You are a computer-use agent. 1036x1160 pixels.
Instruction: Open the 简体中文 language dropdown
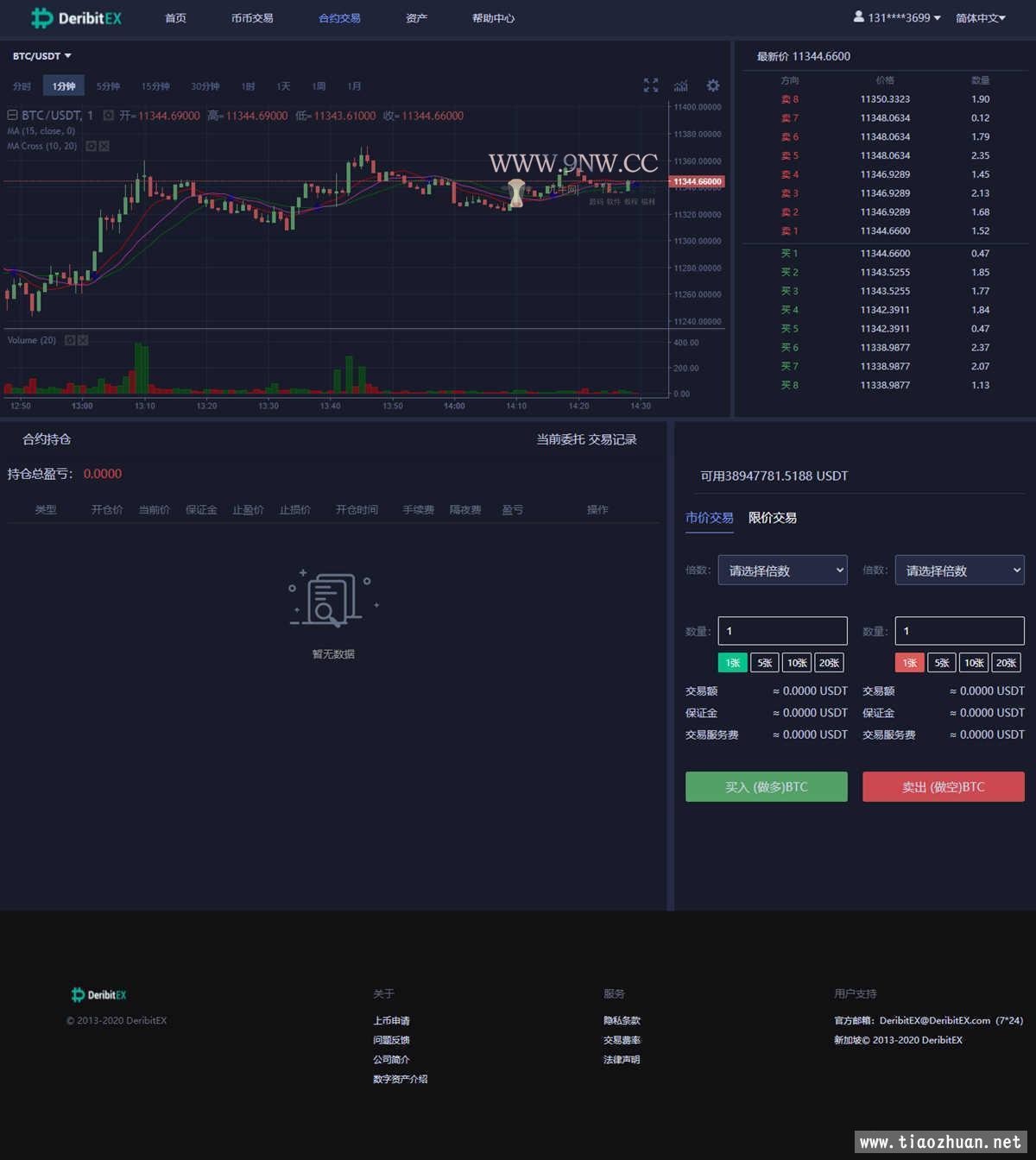point(981,17)
